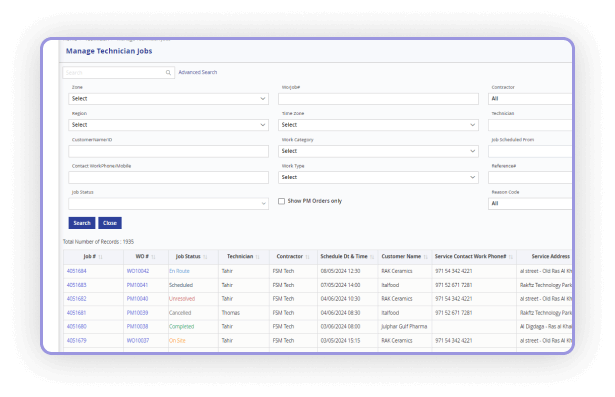This screenshot has width=615, height=397.
Task: Click the search magnifier icon
Action: click(x=168, y=73)
